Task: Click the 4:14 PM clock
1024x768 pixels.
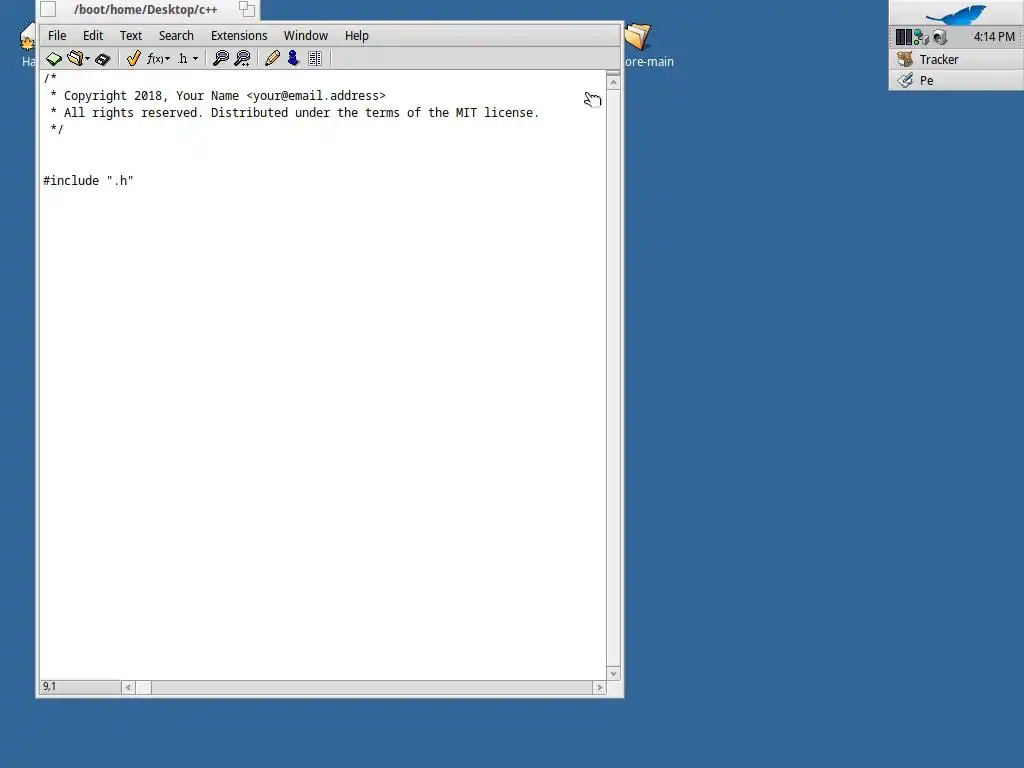Action: pos(994,37)
